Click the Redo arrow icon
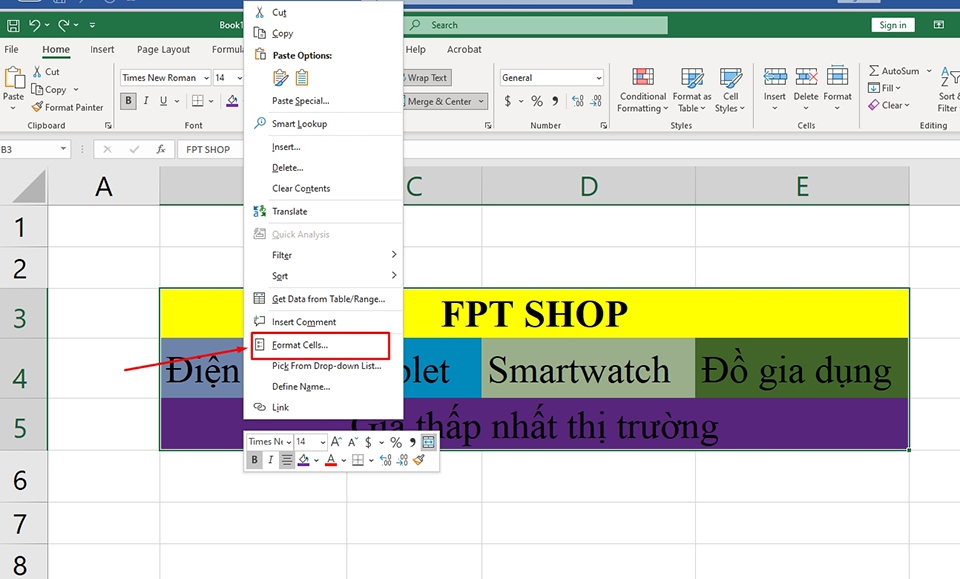 coord(64,25)
